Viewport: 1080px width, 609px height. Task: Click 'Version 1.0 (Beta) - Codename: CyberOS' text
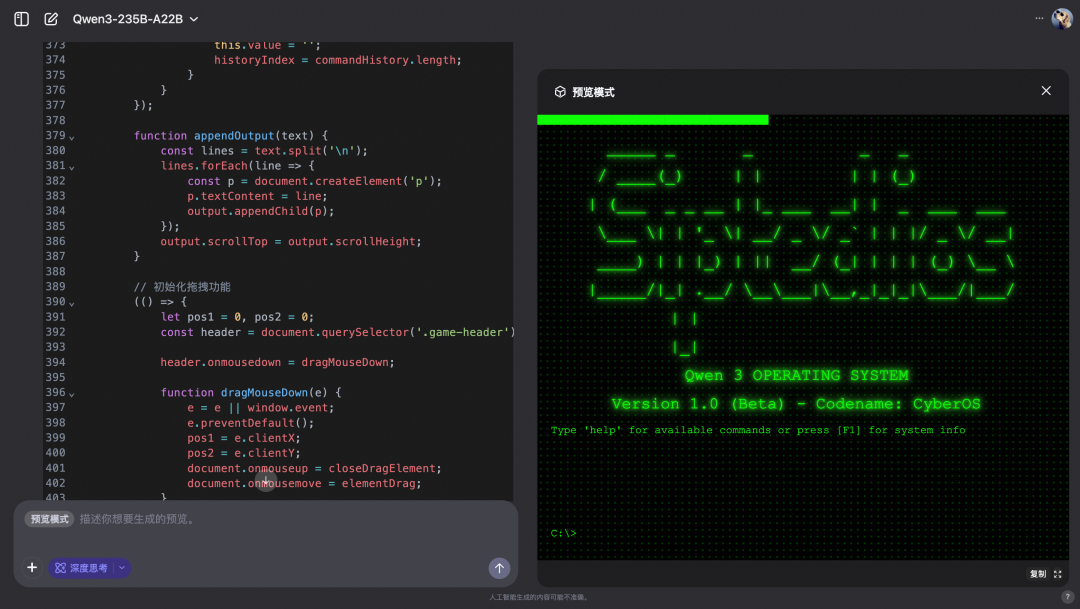tap(796, 404)
